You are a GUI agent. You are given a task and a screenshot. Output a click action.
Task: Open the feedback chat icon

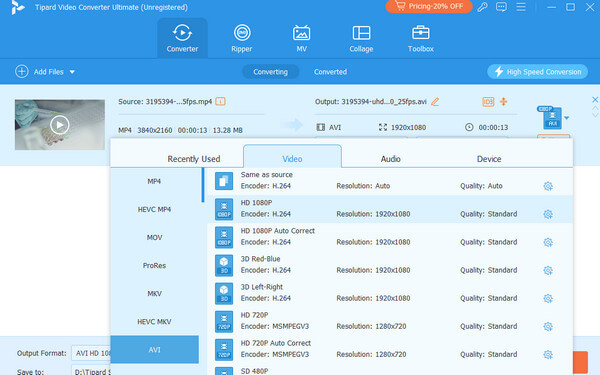coord(501,7)
